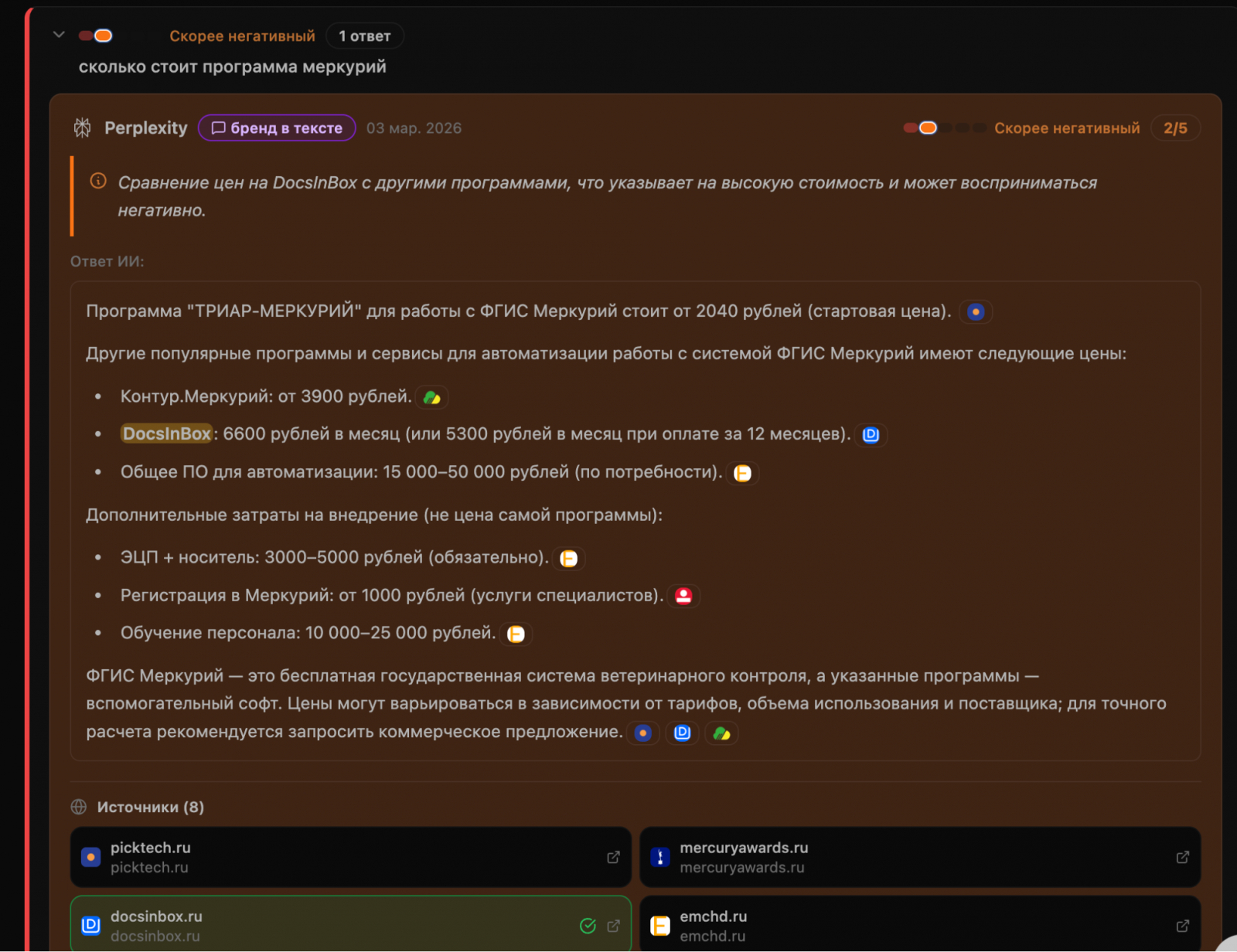
Task: Click the line "Контур.Меркурий: от 3900 рублей."
Action: (266, 396)
